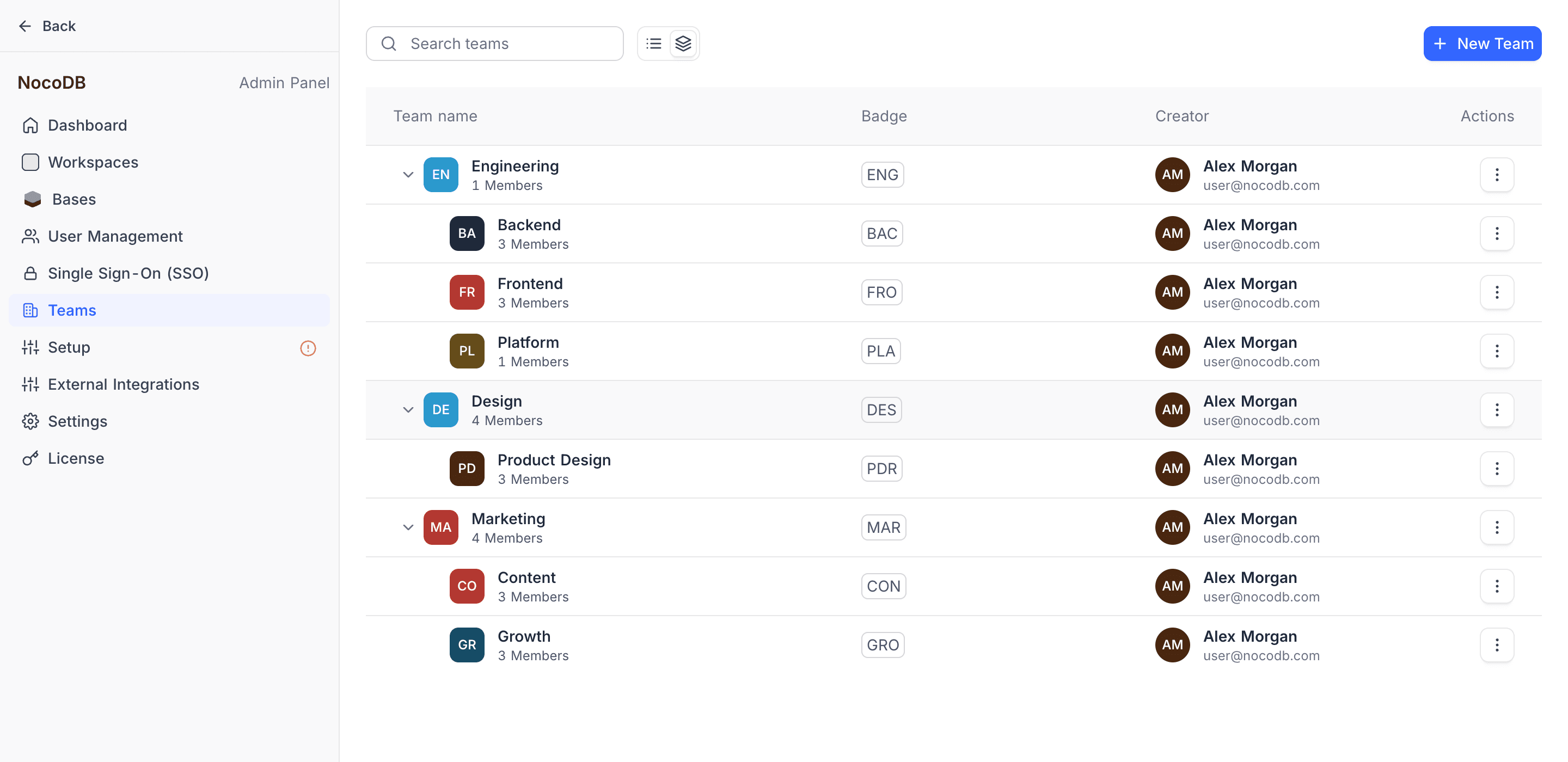Viewport: 1568px width, 762px height.
Task: Click the Backend team BA avatar
Action: click(x=467, y=233)
